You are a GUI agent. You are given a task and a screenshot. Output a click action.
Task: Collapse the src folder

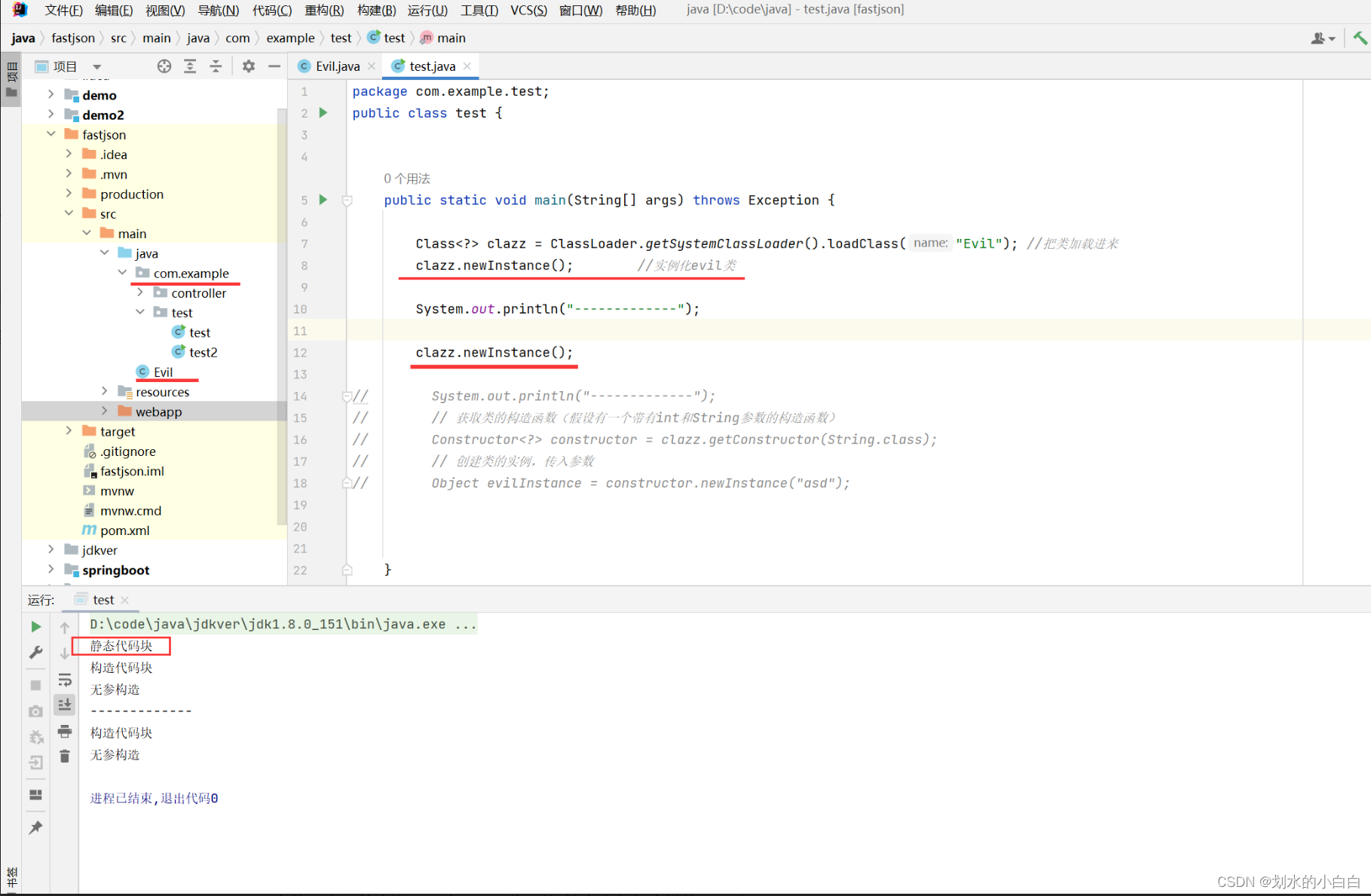69,213
